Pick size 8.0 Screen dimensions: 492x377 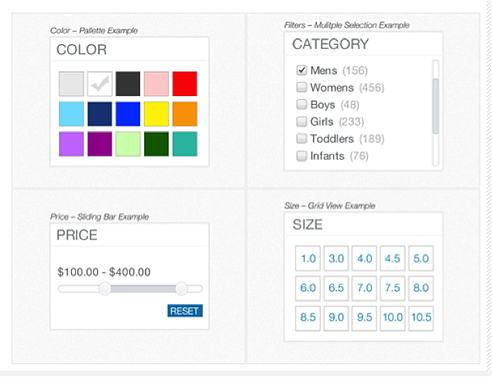click(x=421, y=288)
